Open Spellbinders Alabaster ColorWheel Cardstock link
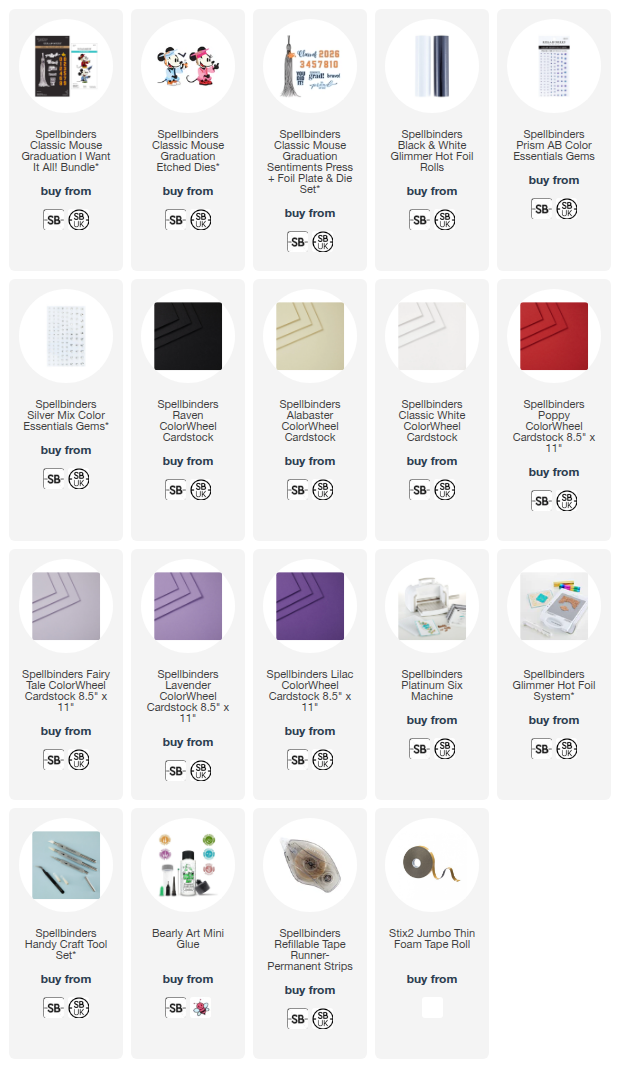This screenshot has width=620, height=1080. click(310, 421)
